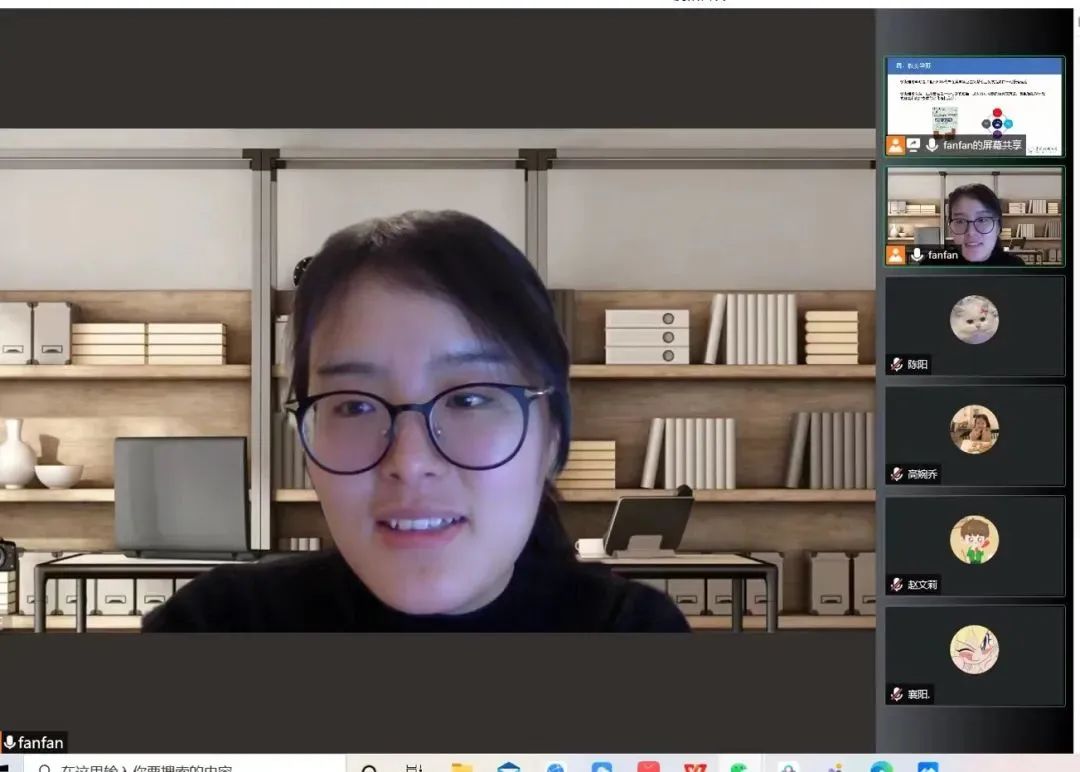Click the microphone icon next to main fanfan label

click(x=10, y=742)
